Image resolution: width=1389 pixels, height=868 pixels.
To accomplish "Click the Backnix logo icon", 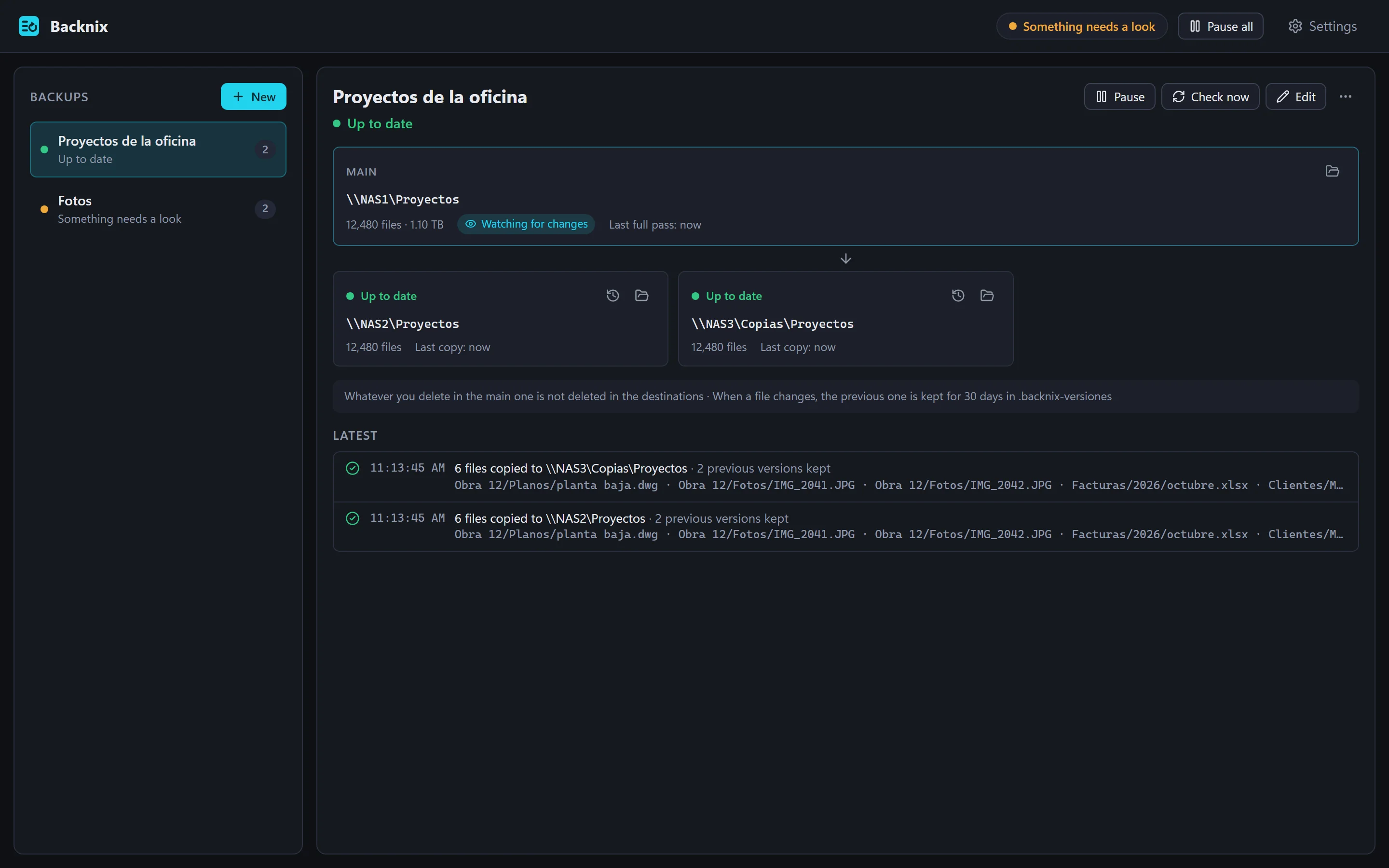I will click(x=29, y=27).
